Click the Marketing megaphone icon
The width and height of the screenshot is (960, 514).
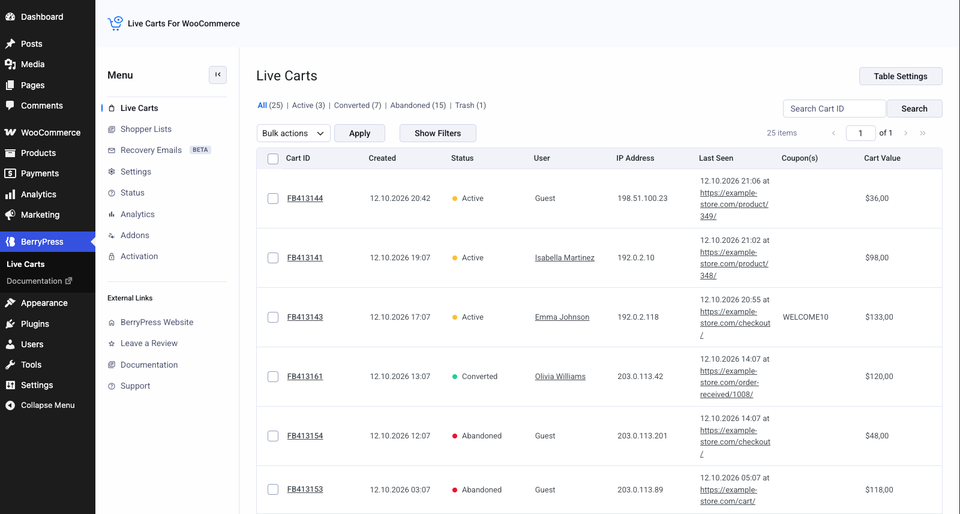(10, 215)
